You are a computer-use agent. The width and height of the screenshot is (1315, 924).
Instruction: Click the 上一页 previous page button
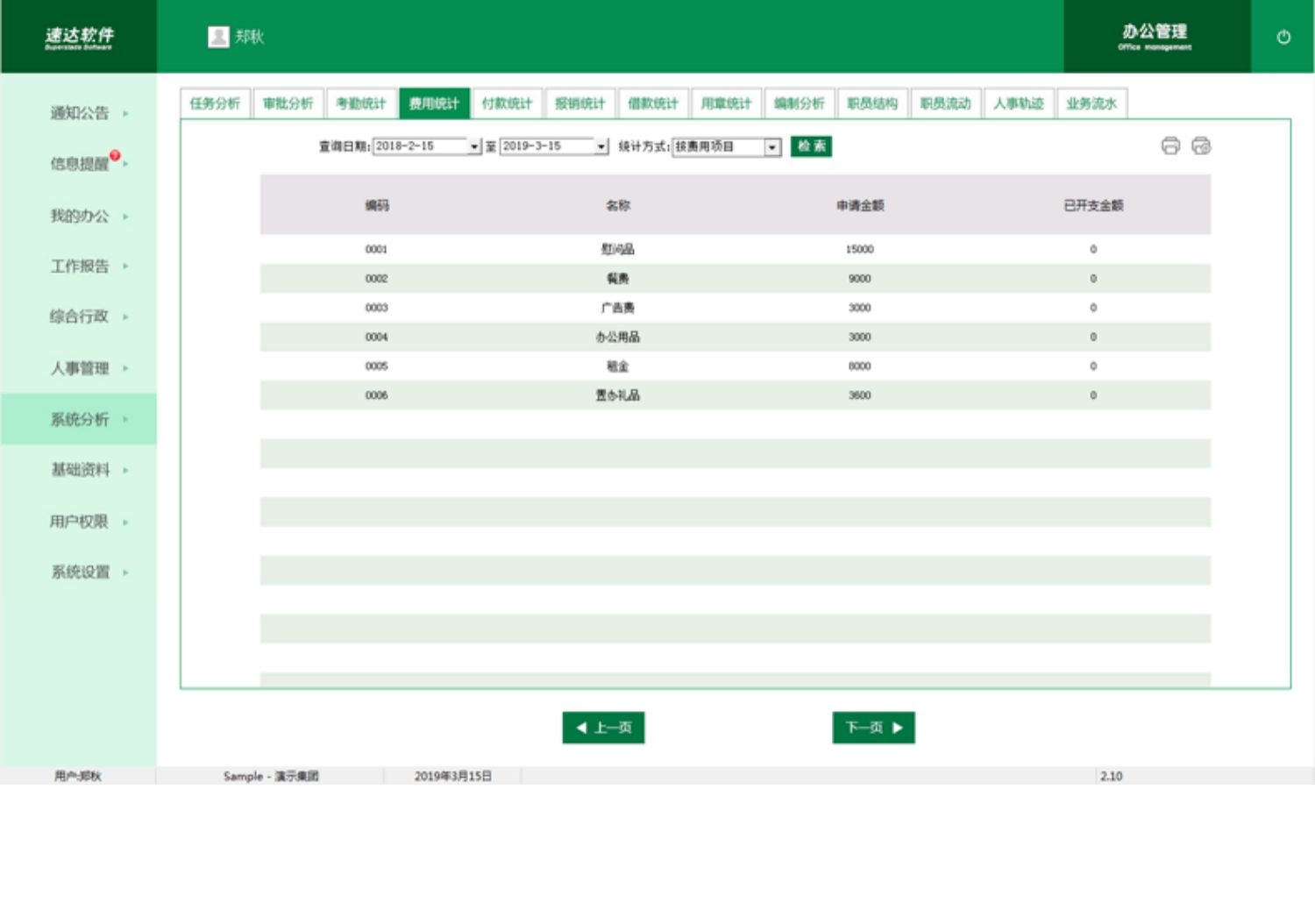point(603,728)
